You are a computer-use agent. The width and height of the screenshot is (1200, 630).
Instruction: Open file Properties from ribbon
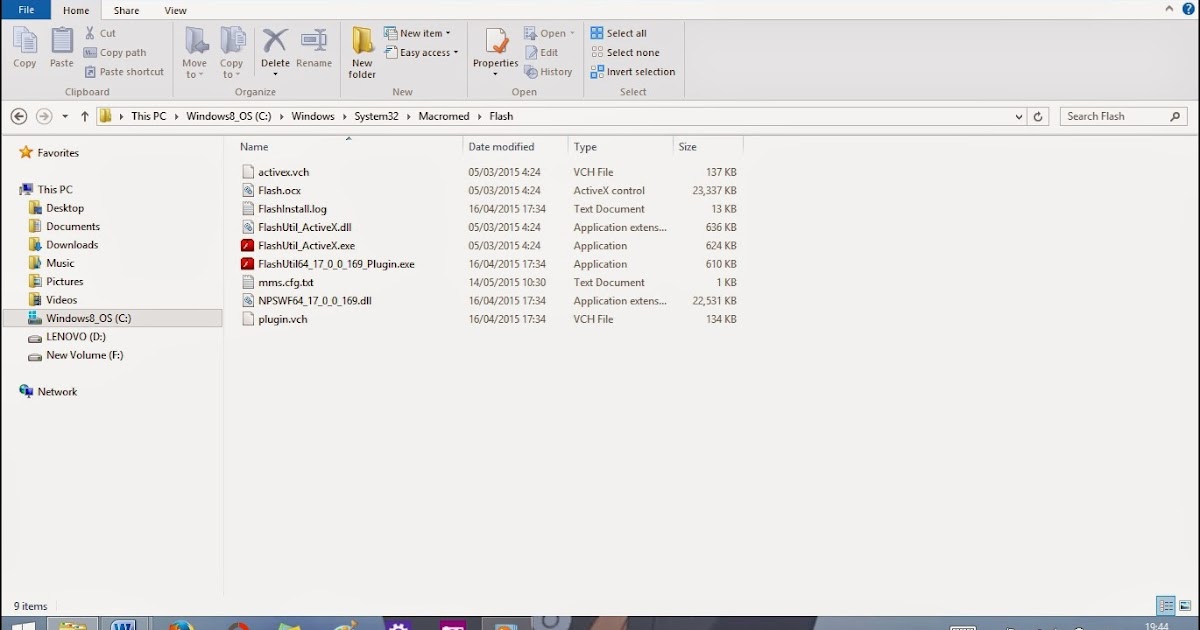[496, 53]
